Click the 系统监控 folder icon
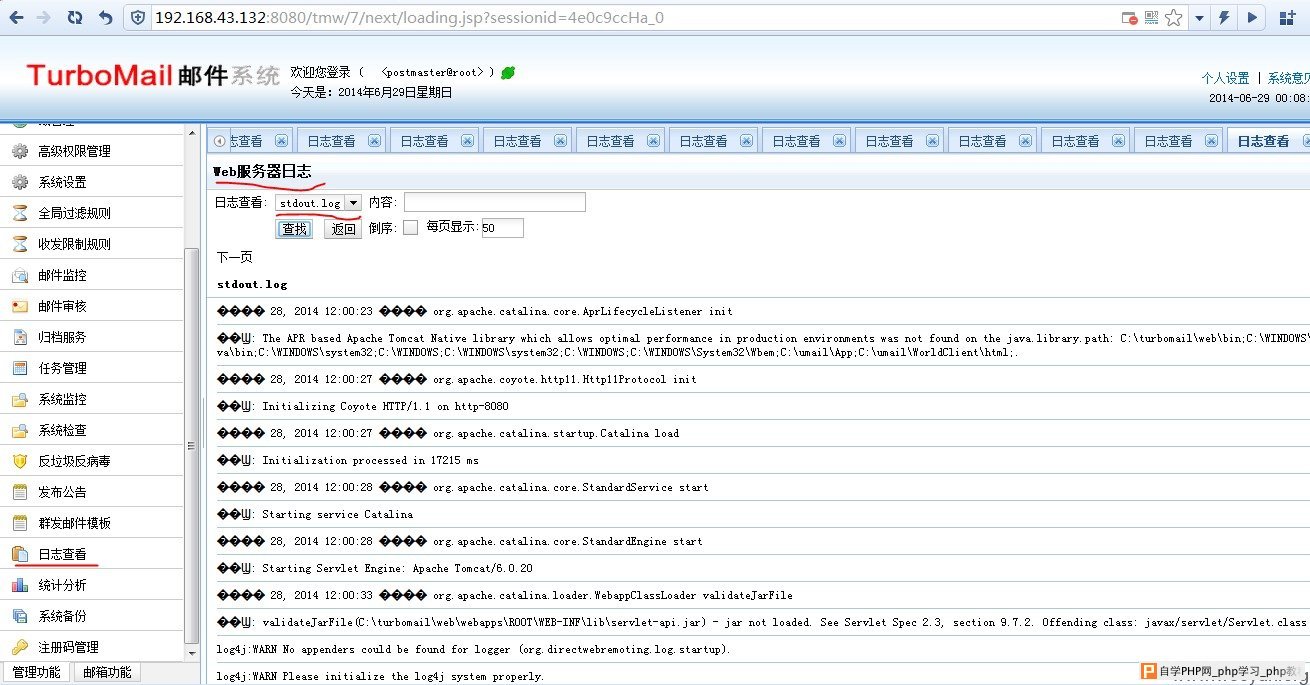 19,399
